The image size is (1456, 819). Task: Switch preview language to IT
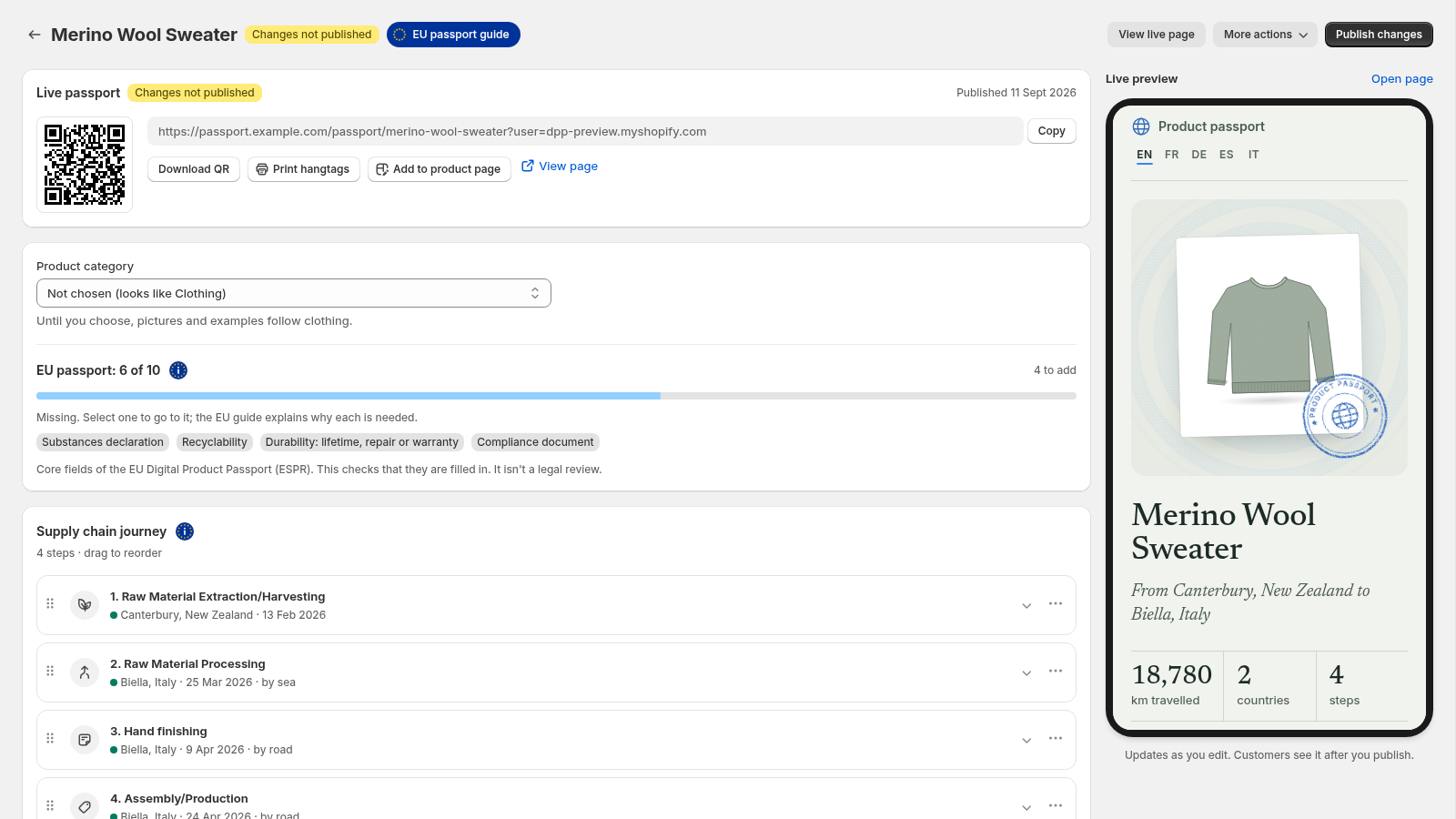click(1254, 155)
